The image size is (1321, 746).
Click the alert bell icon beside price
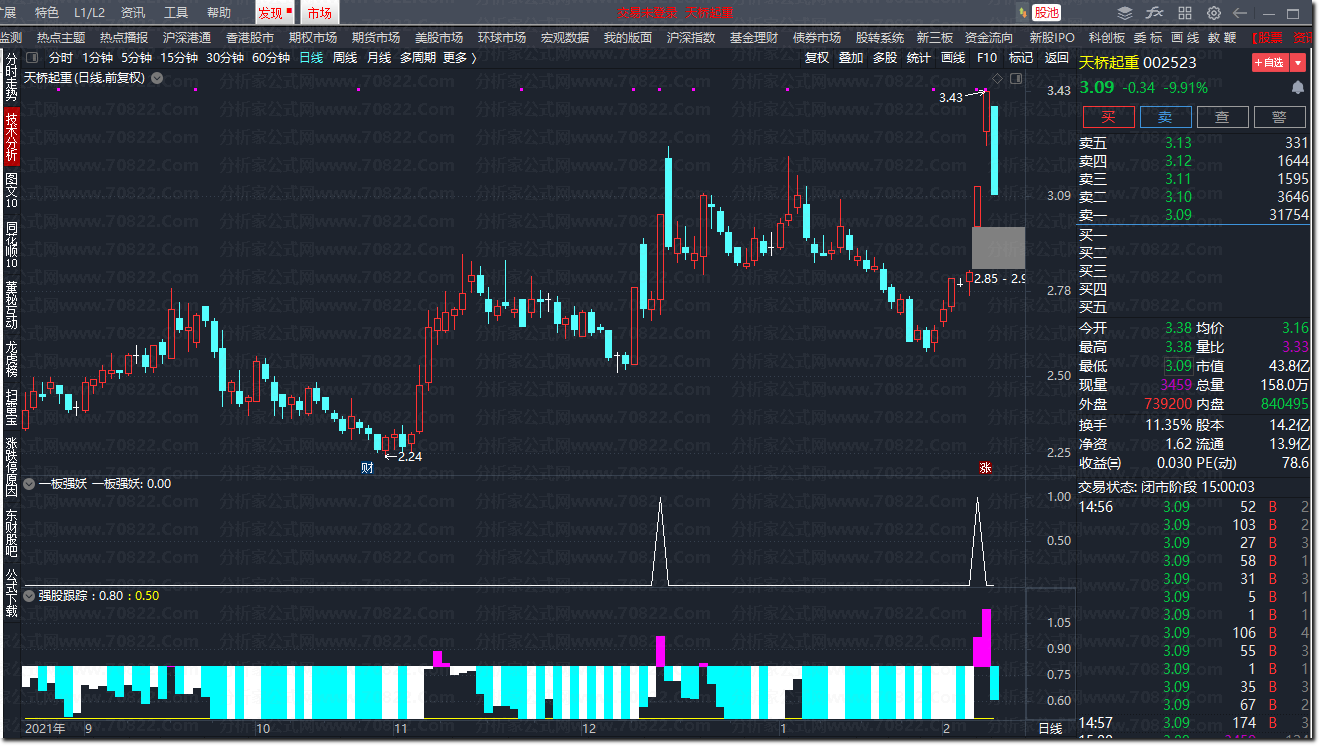tap(1297, 88)
